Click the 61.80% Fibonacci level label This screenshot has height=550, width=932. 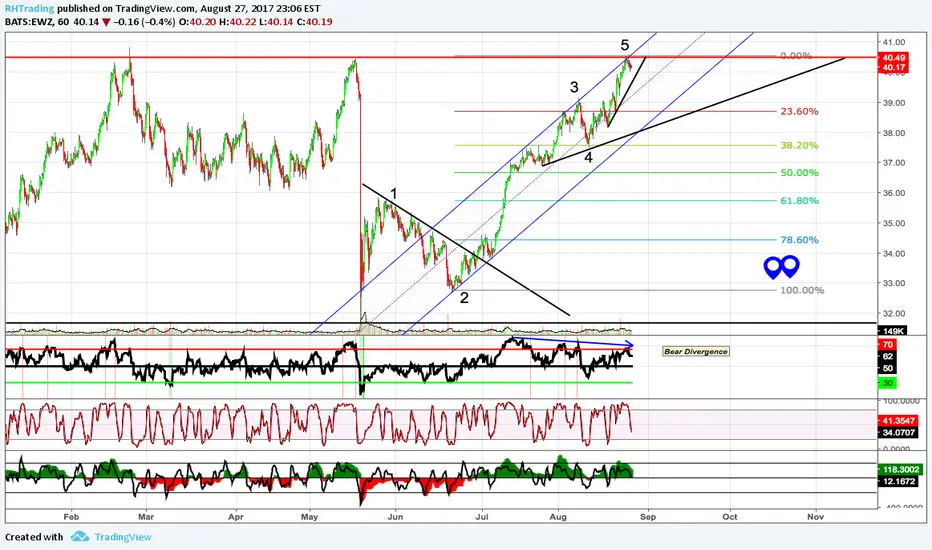click(x=799, y=200)
